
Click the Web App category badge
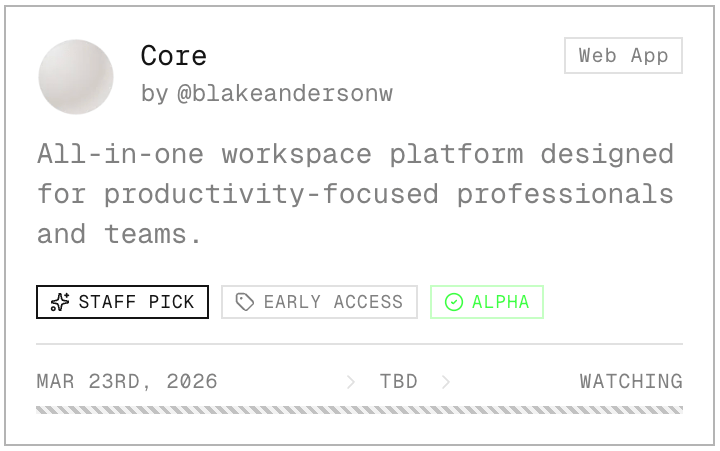click(623, 56)
